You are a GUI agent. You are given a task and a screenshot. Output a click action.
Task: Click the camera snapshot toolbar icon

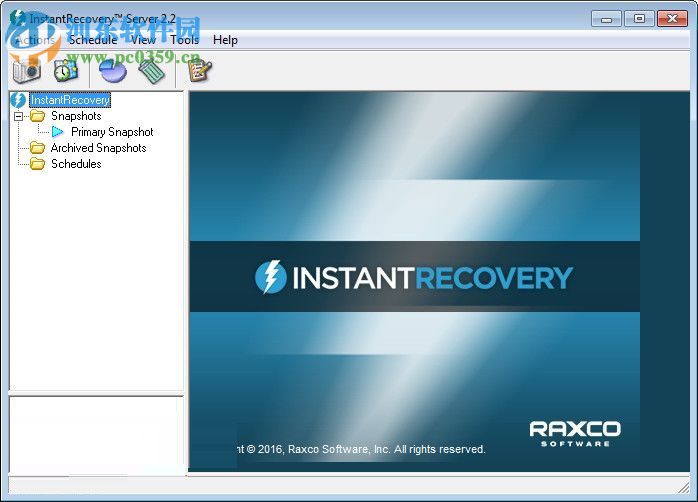pyautogui.click(x=27, y=70)
